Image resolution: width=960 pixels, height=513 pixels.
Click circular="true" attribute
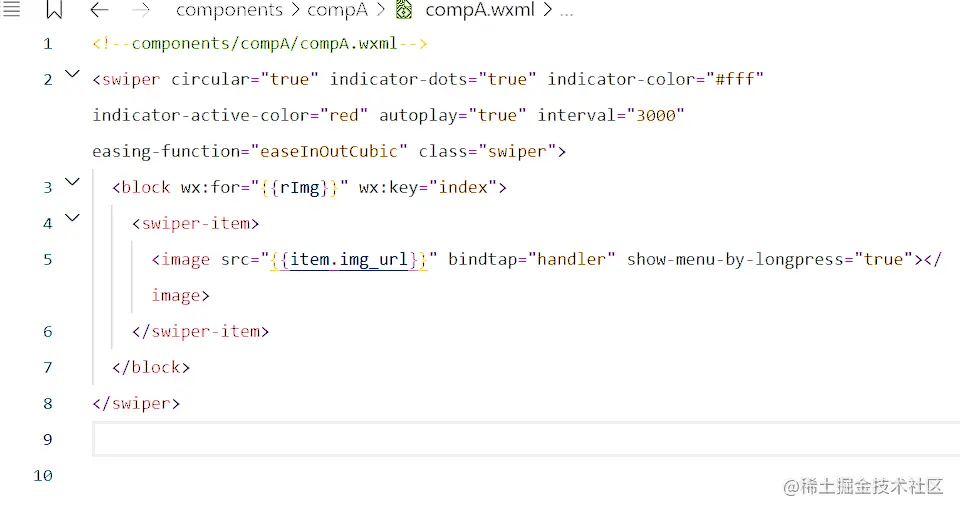tap(245, 80)
